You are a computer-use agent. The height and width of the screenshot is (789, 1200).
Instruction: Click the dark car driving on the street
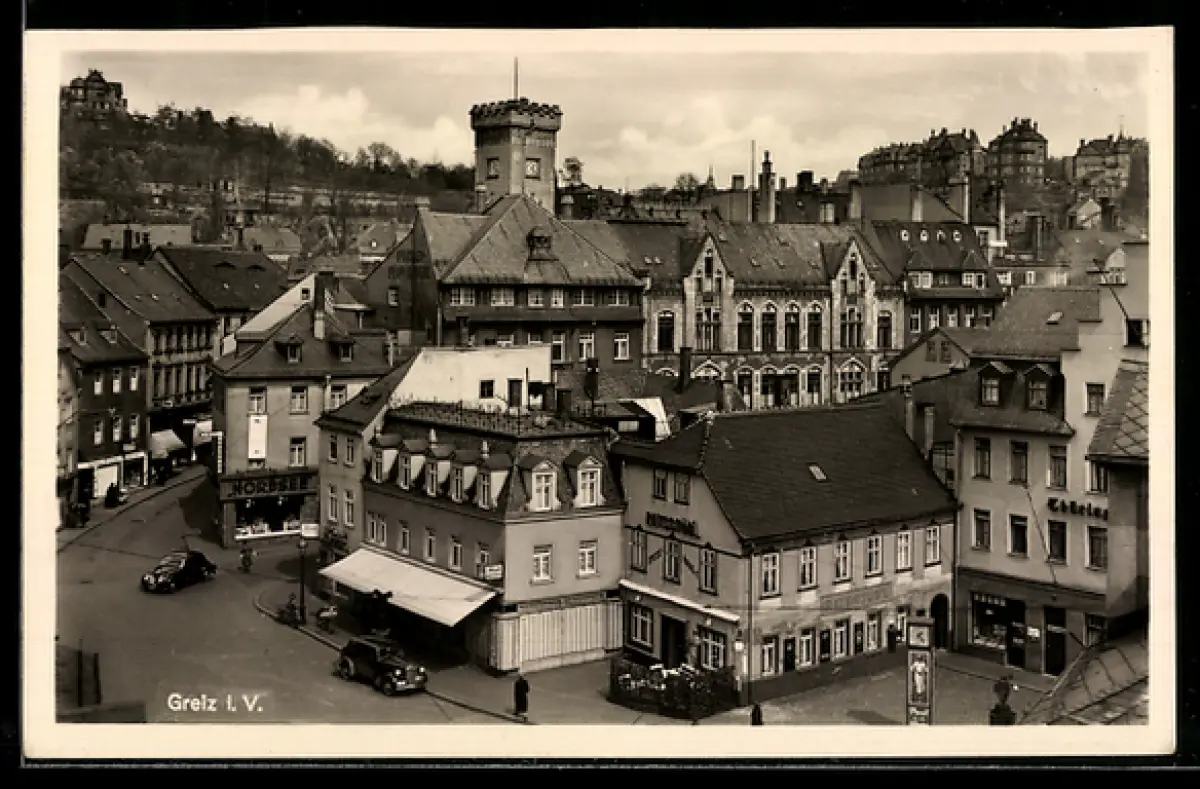(x=178, y=571)
